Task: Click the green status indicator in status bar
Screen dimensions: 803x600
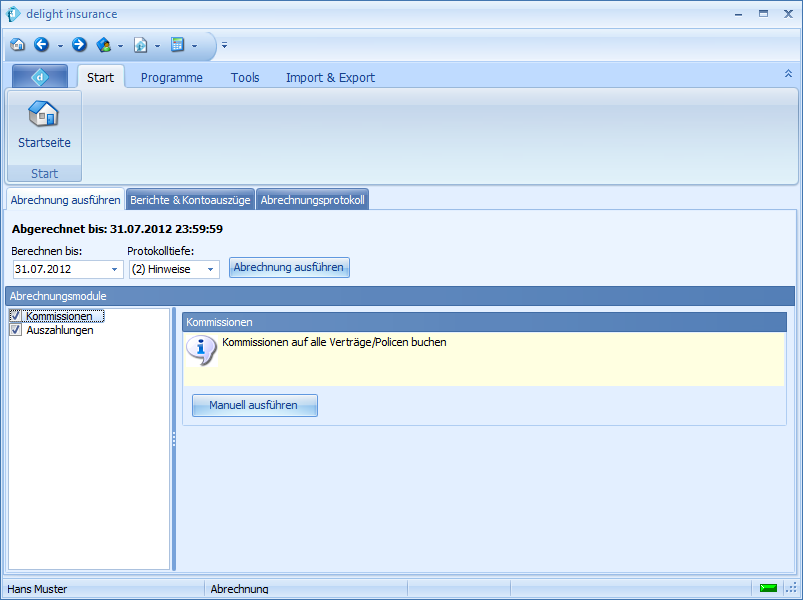Action: tap(768, 588)
